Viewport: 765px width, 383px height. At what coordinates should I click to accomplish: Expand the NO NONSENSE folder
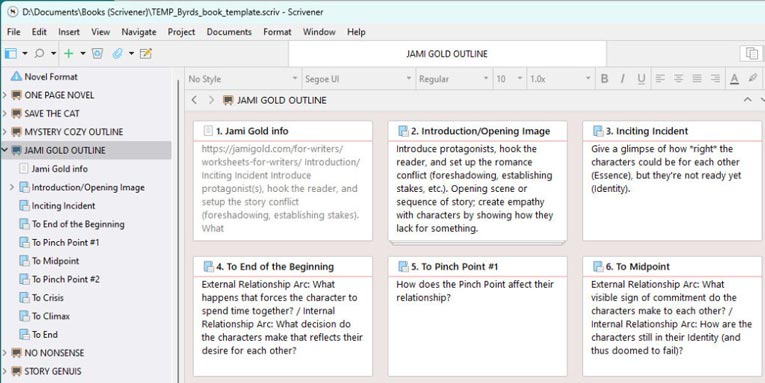coord(4,352)
